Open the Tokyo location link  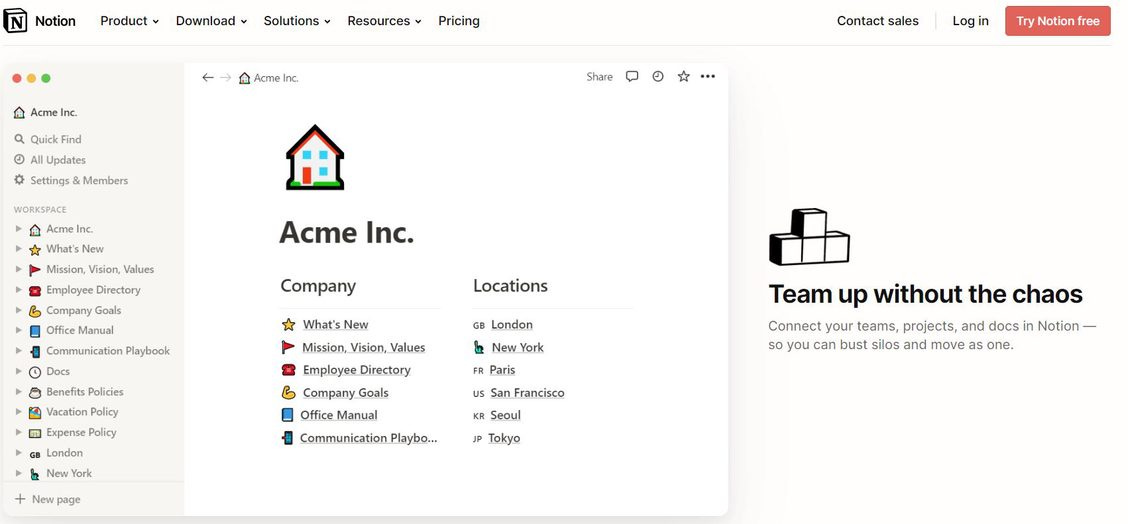coord(504,438)
